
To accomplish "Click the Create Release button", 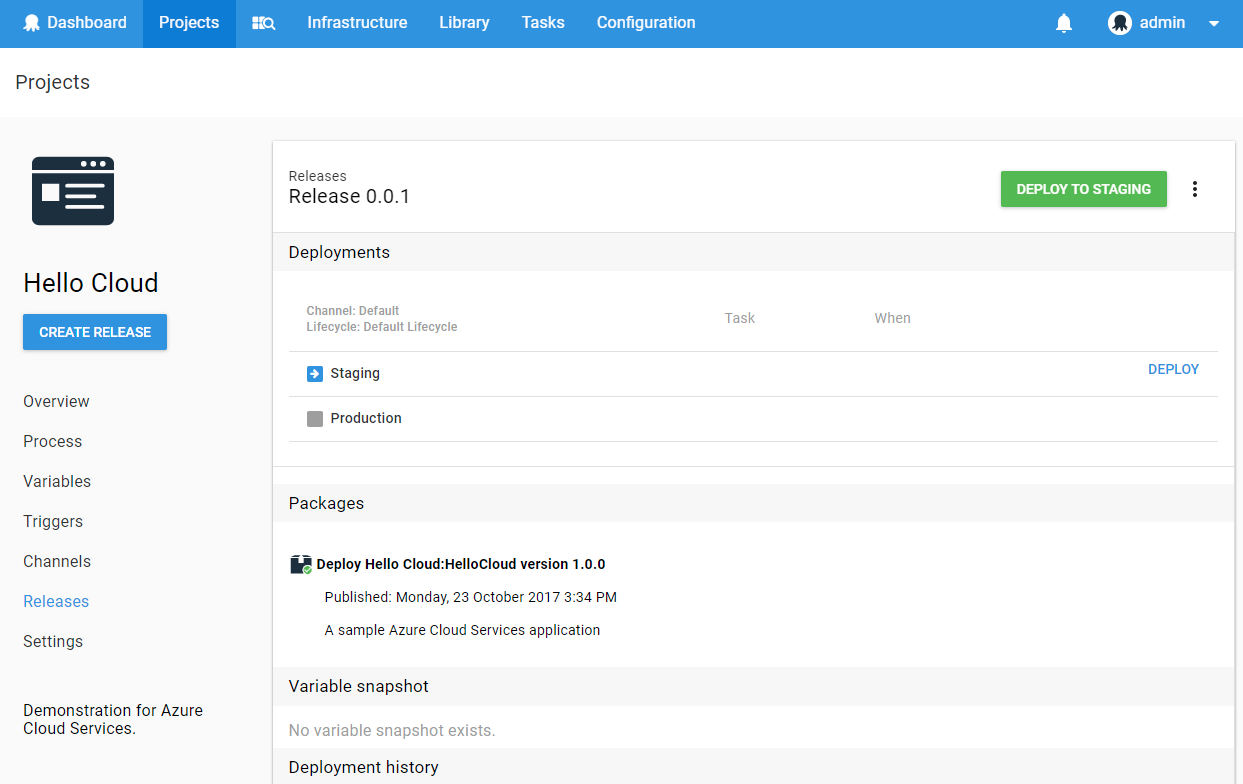I will point(95,332).
